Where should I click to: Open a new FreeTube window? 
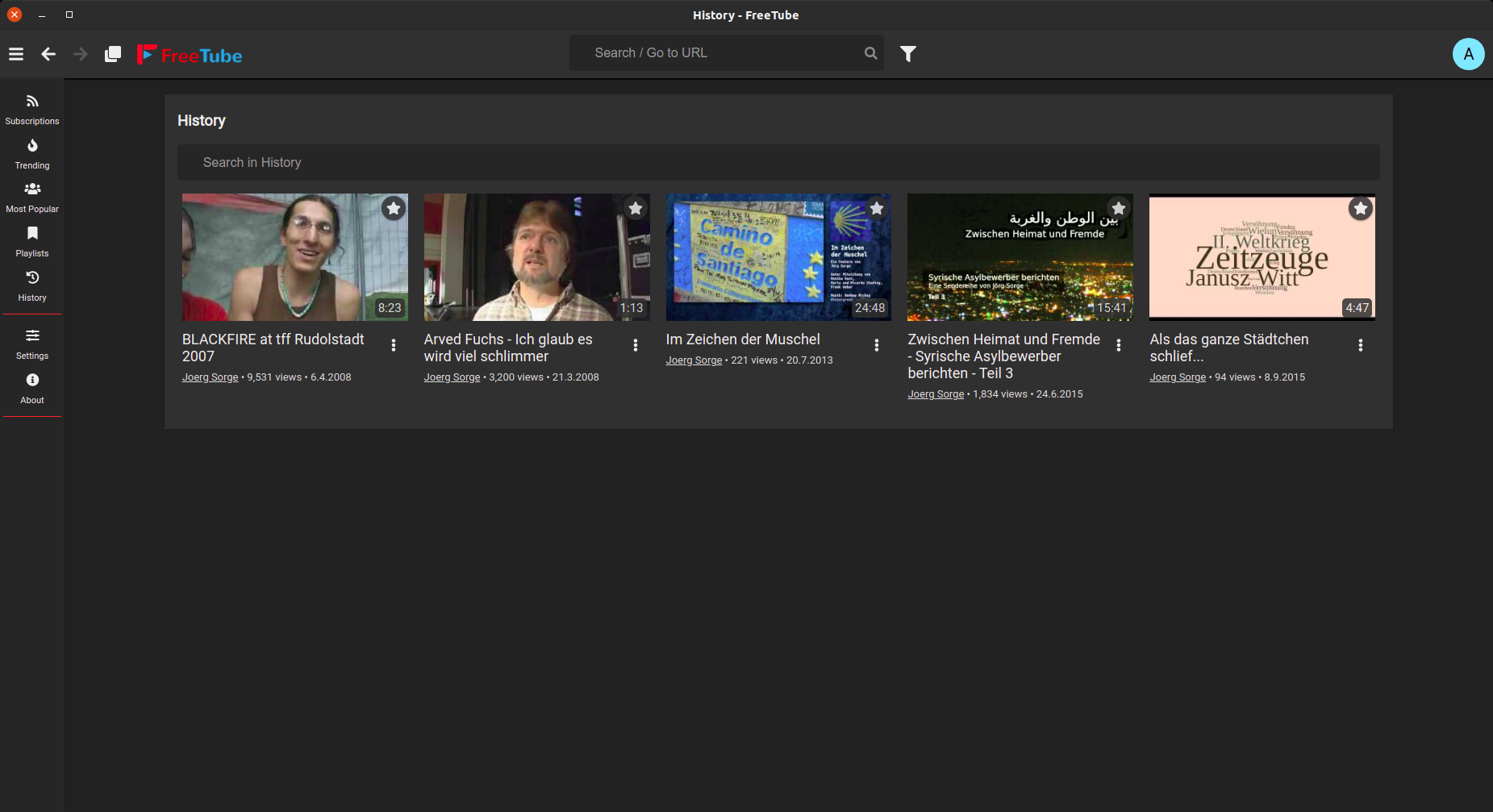(x=112, y=54)
